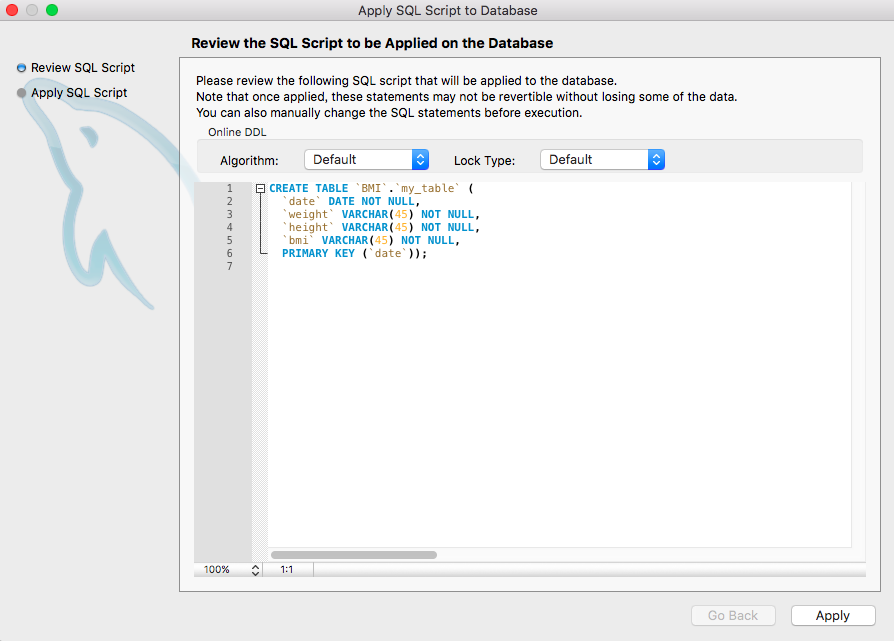This screenshot has height=641, width=894.
Task: Open the Lock Type dropdown
Action: coord(602,160)
